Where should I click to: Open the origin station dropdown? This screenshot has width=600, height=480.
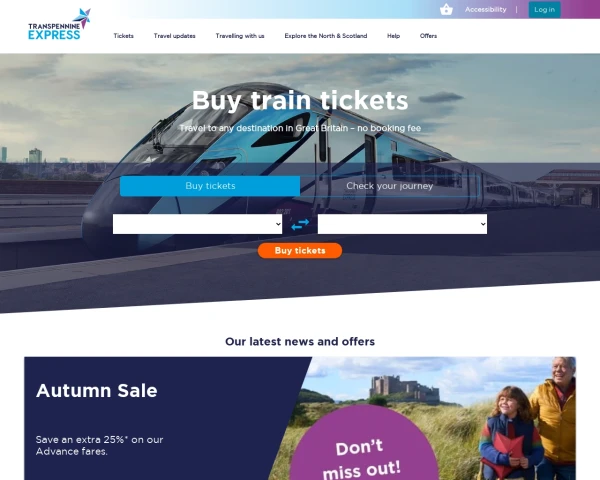click(x=197, y=224)
